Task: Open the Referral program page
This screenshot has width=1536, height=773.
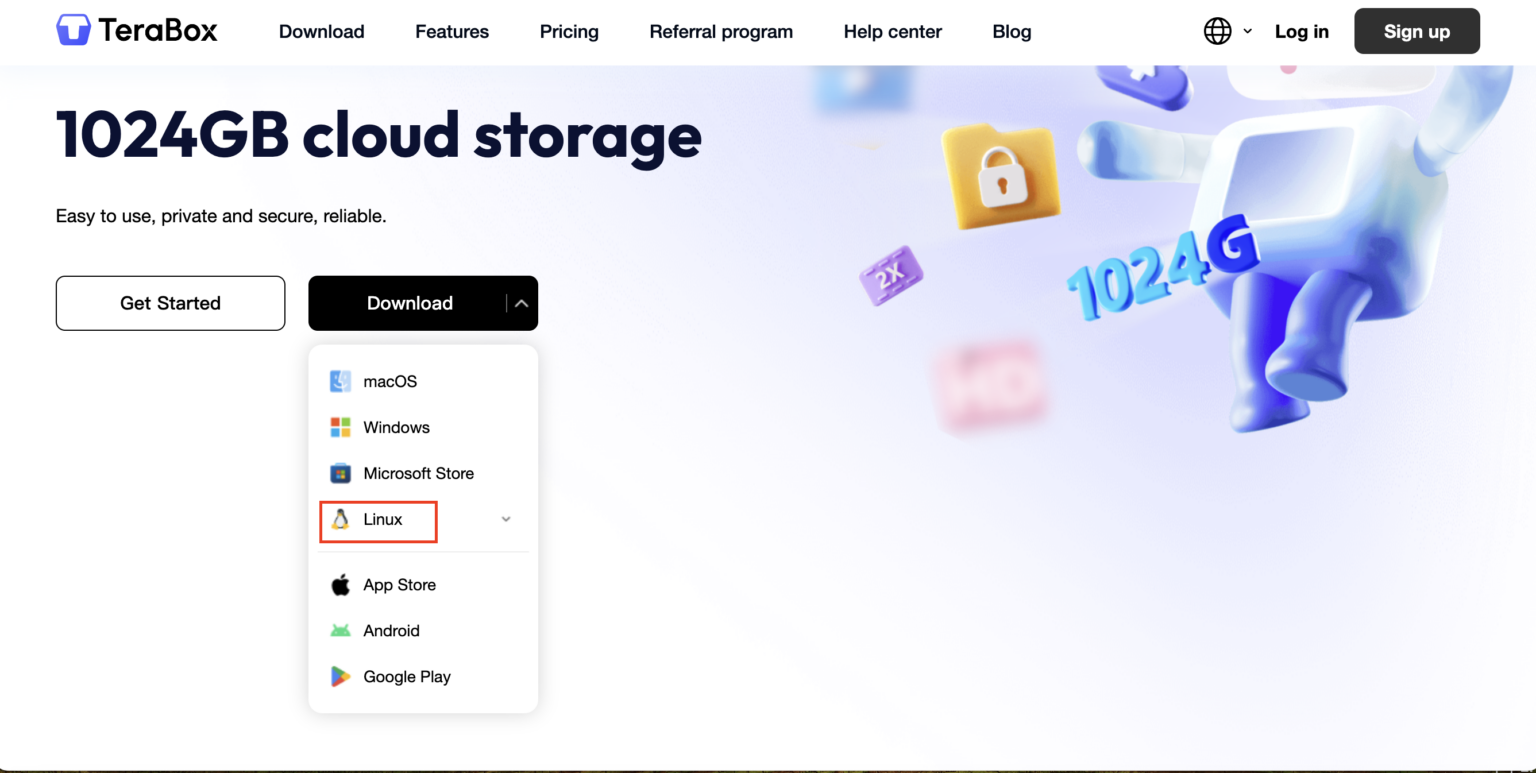Action: [721, 31]
